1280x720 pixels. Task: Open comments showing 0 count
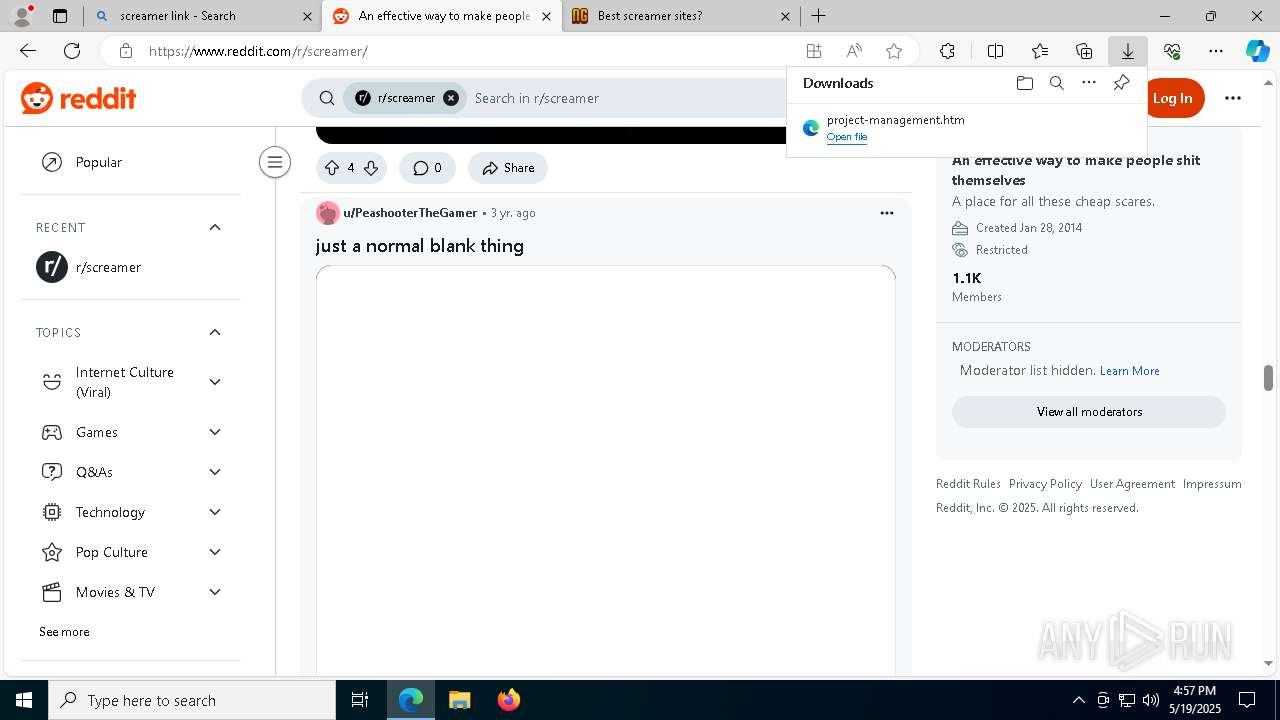click(x=427, y=168)
